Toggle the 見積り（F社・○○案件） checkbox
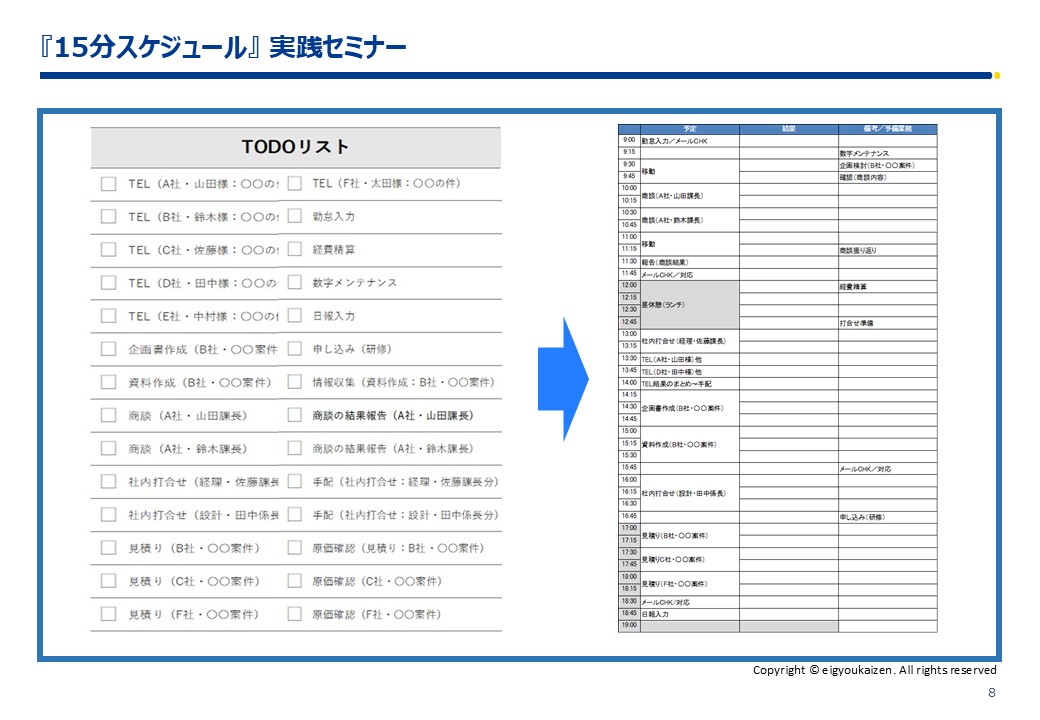Viewport: 1040px width, 720px height. pos(109,615)
